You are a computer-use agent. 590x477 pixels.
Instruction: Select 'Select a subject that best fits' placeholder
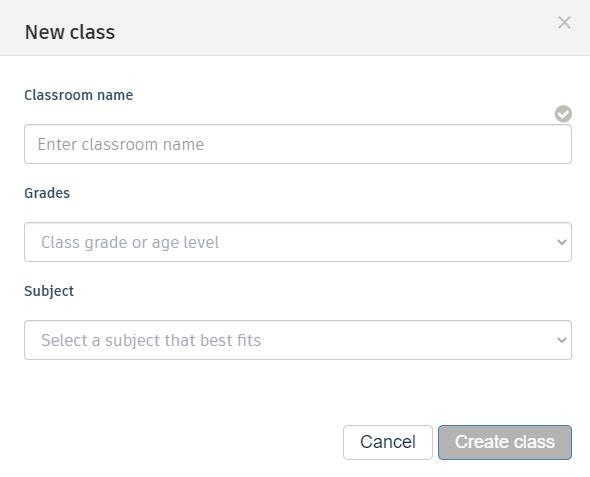click(x=151, y=340)
